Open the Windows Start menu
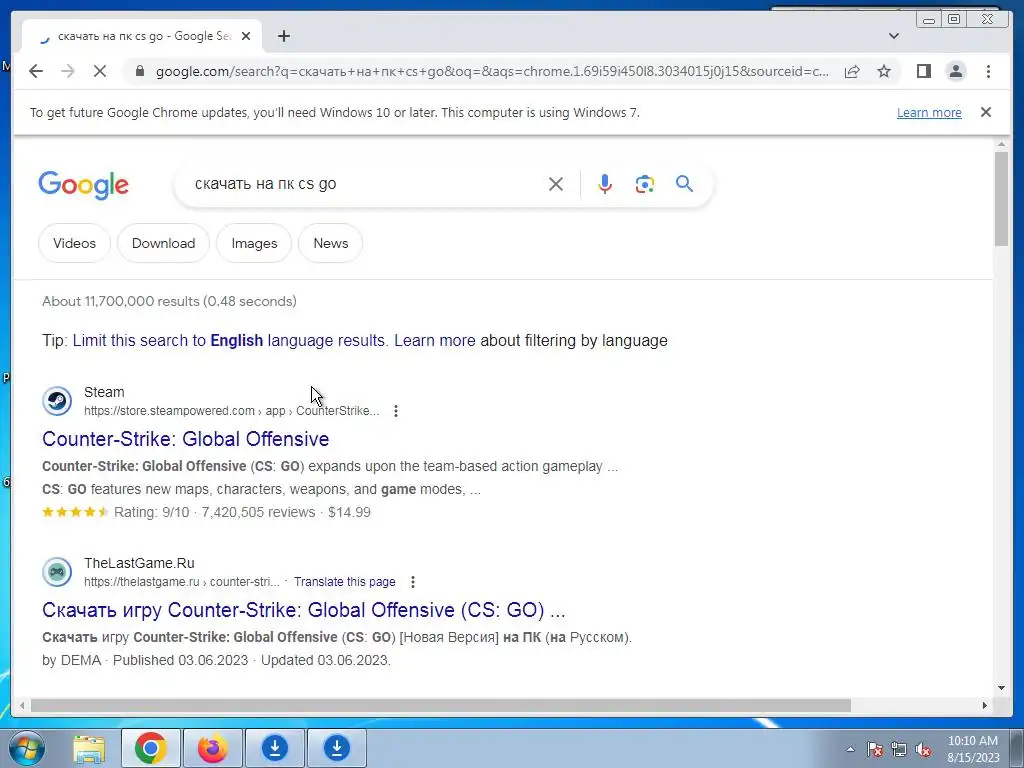The width and height of the screenshot is (1024, 768). (26, 748)
